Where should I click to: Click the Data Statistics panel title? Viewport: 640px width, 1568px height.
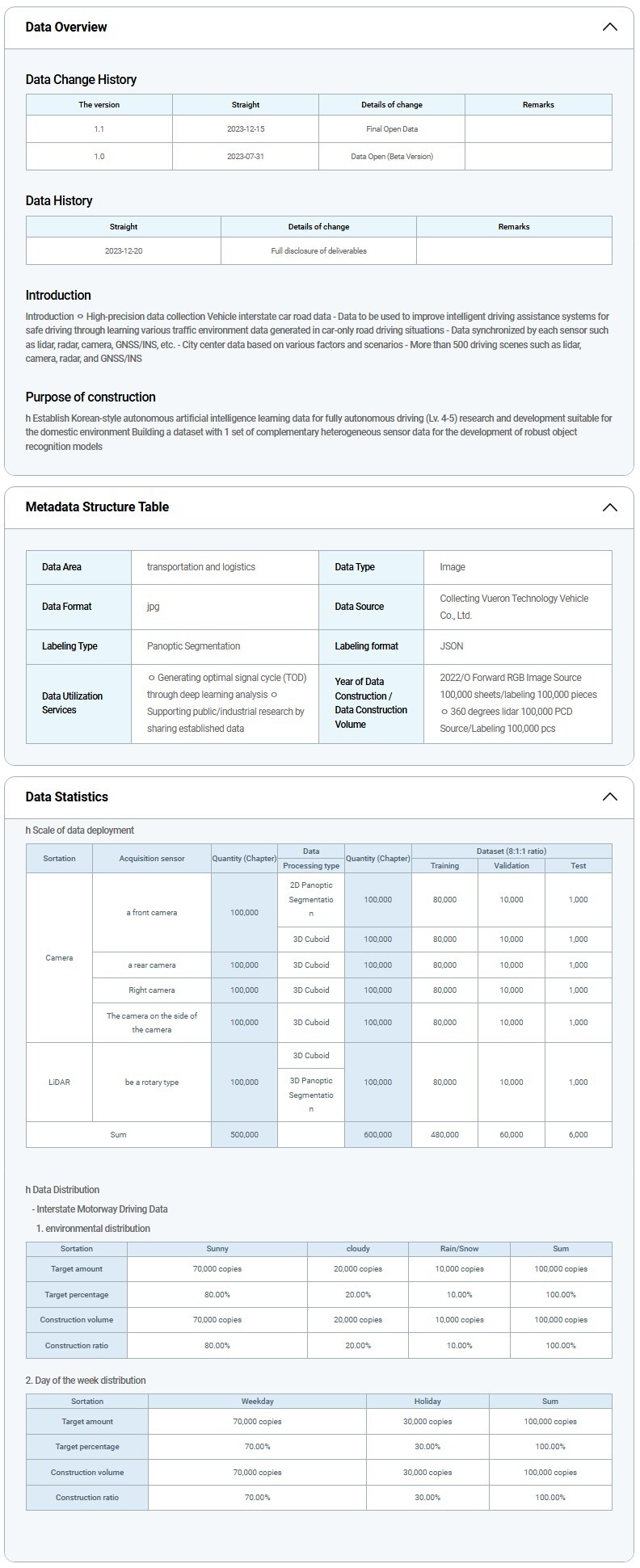(x=66, y=797)
